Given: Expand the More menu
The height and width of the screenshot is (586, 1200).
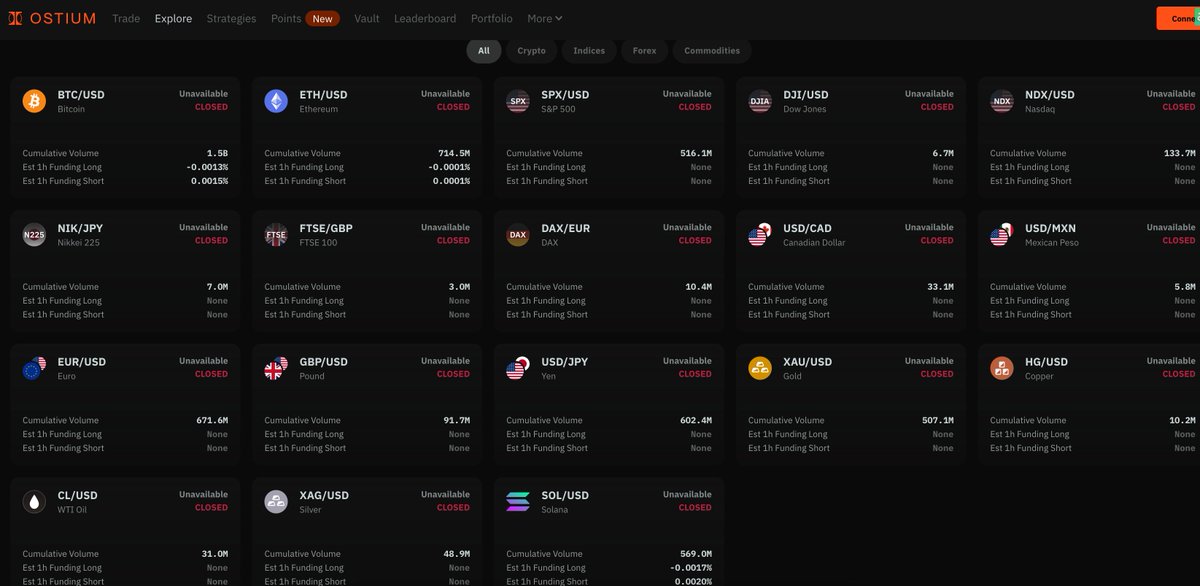Looking at the screenshot, I should [545, 18].
